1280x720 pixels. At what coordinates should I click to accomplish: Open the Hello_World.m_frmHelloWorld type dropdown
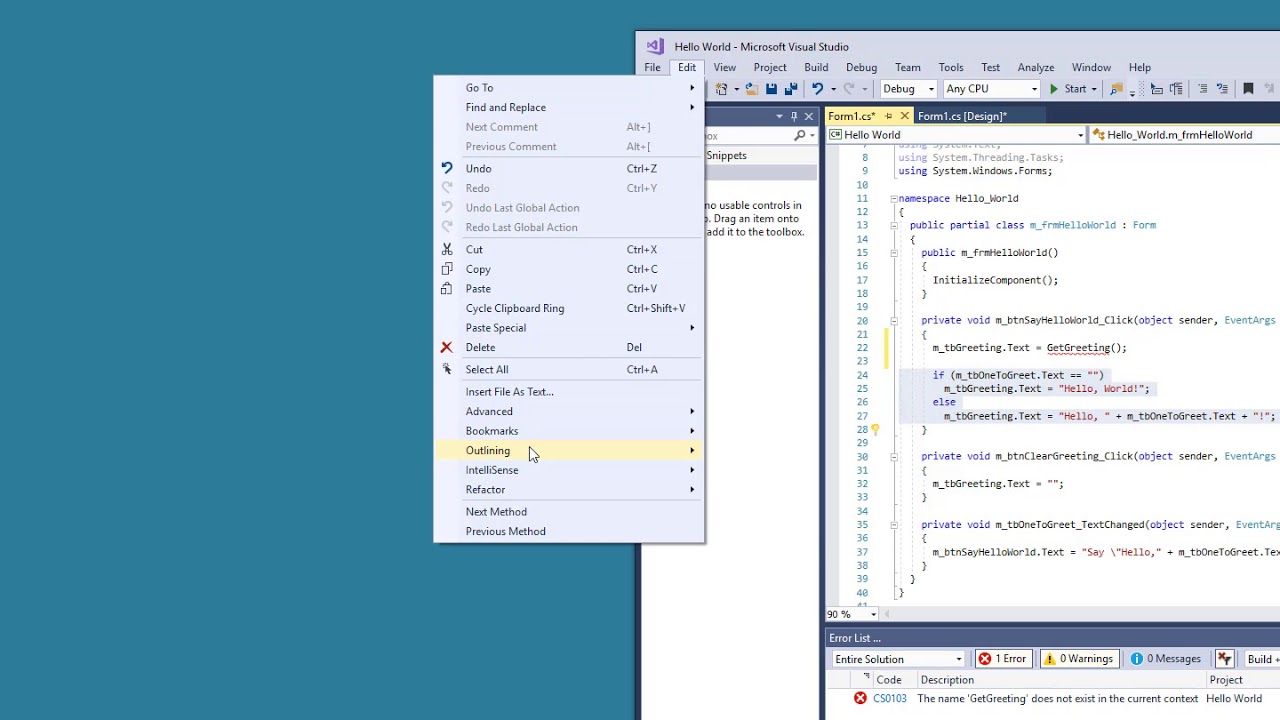point(1185,135)
